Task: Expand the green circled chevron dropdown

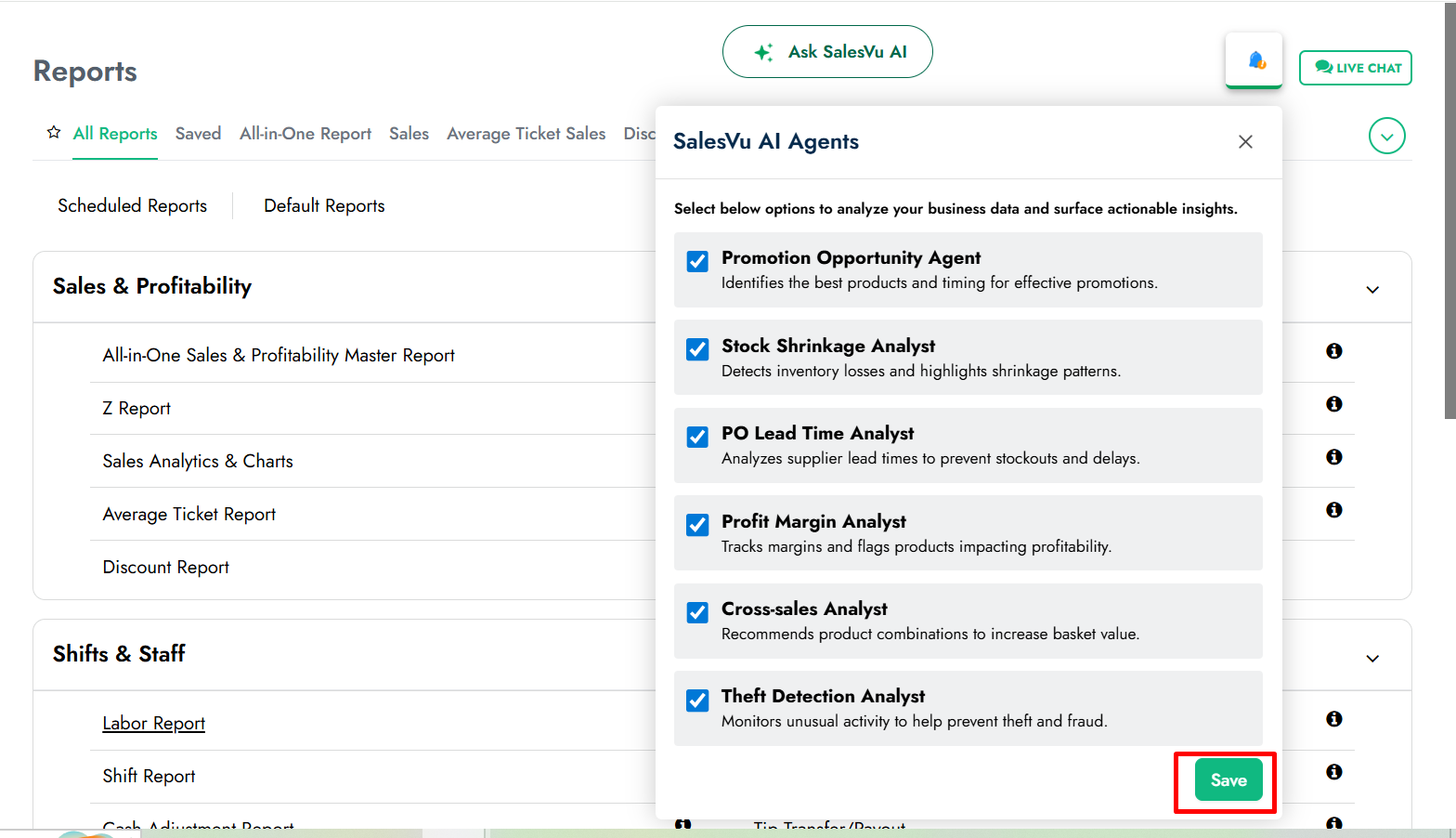Action: pyautogui.click(x=1386, y=137)
